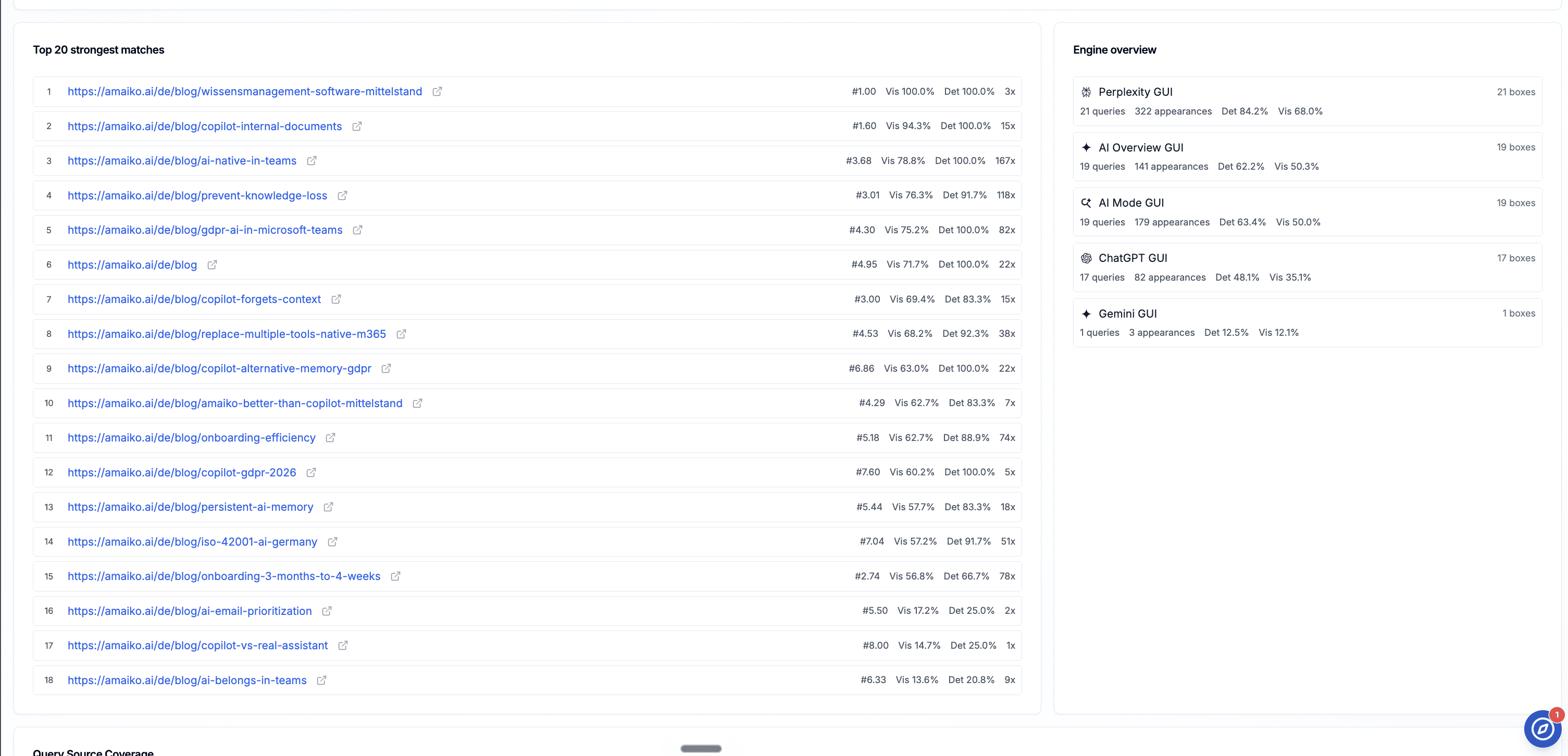Open the persistent-ai-memory blog URL

pos(191,507)
